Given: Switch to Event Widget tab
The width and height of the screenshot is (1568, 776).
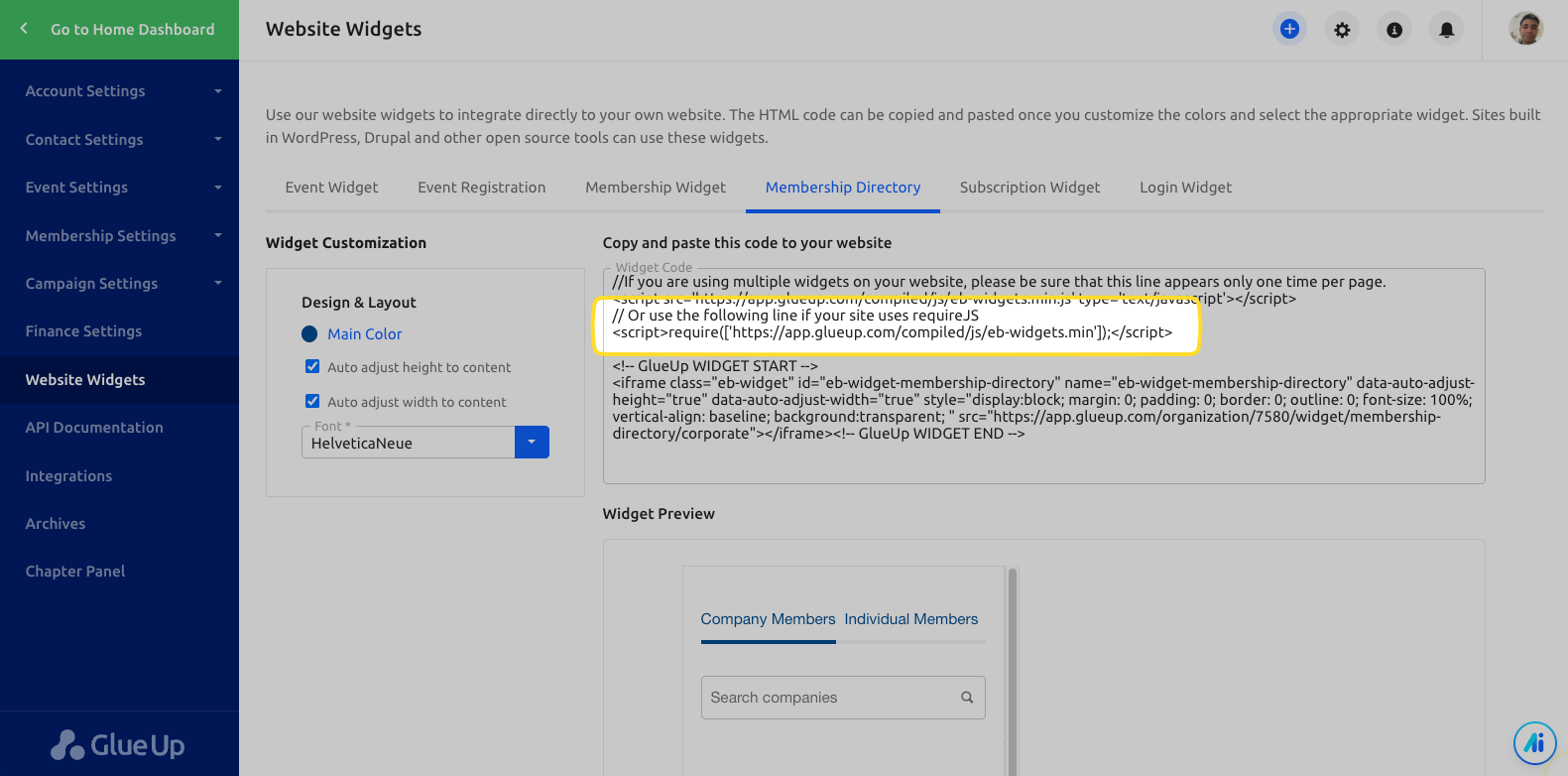Looking at the screenshot, I should point(331,188).
